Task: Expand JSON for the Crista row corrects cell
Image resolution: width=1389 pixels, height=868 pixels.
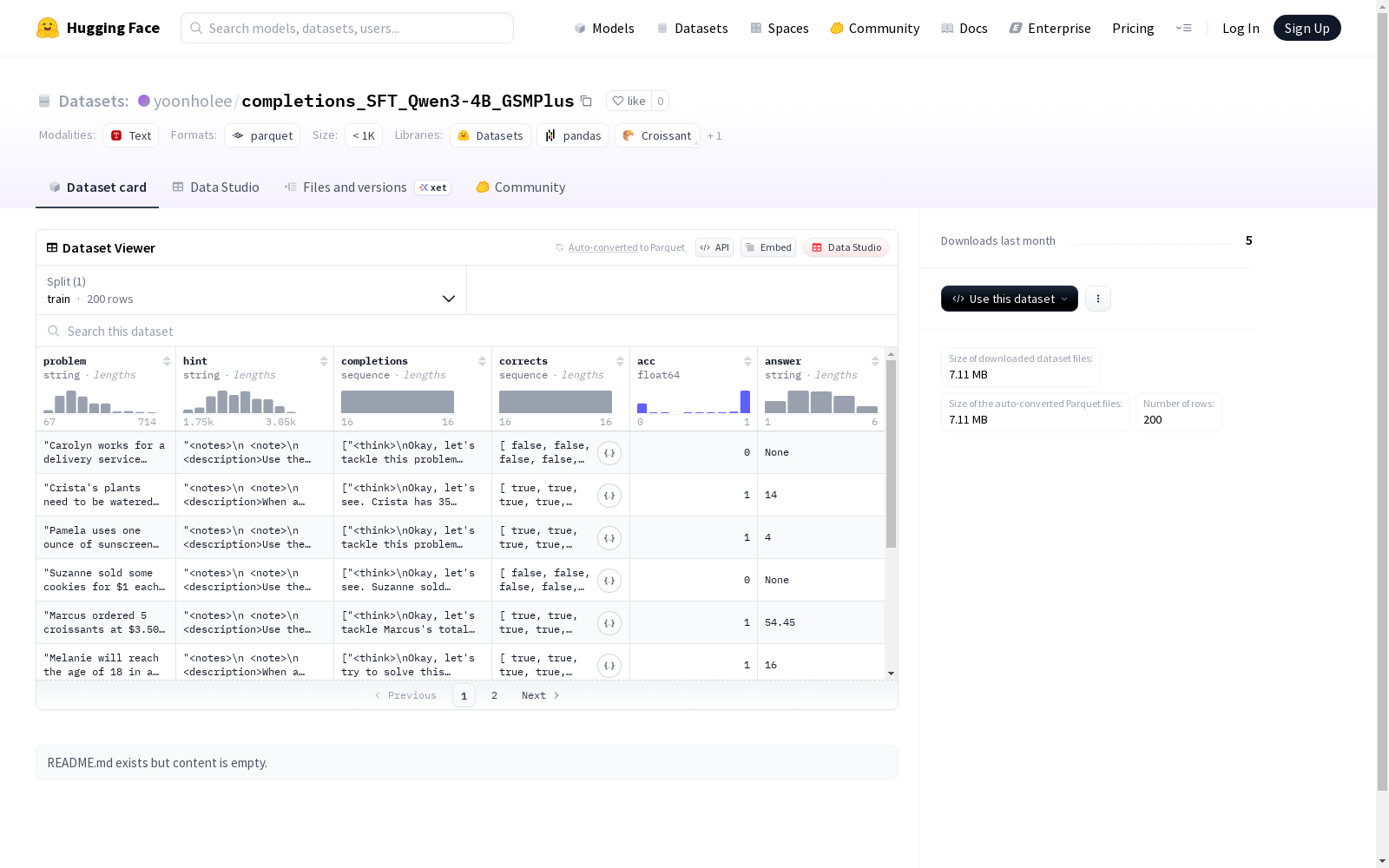Action: (609, 496)
